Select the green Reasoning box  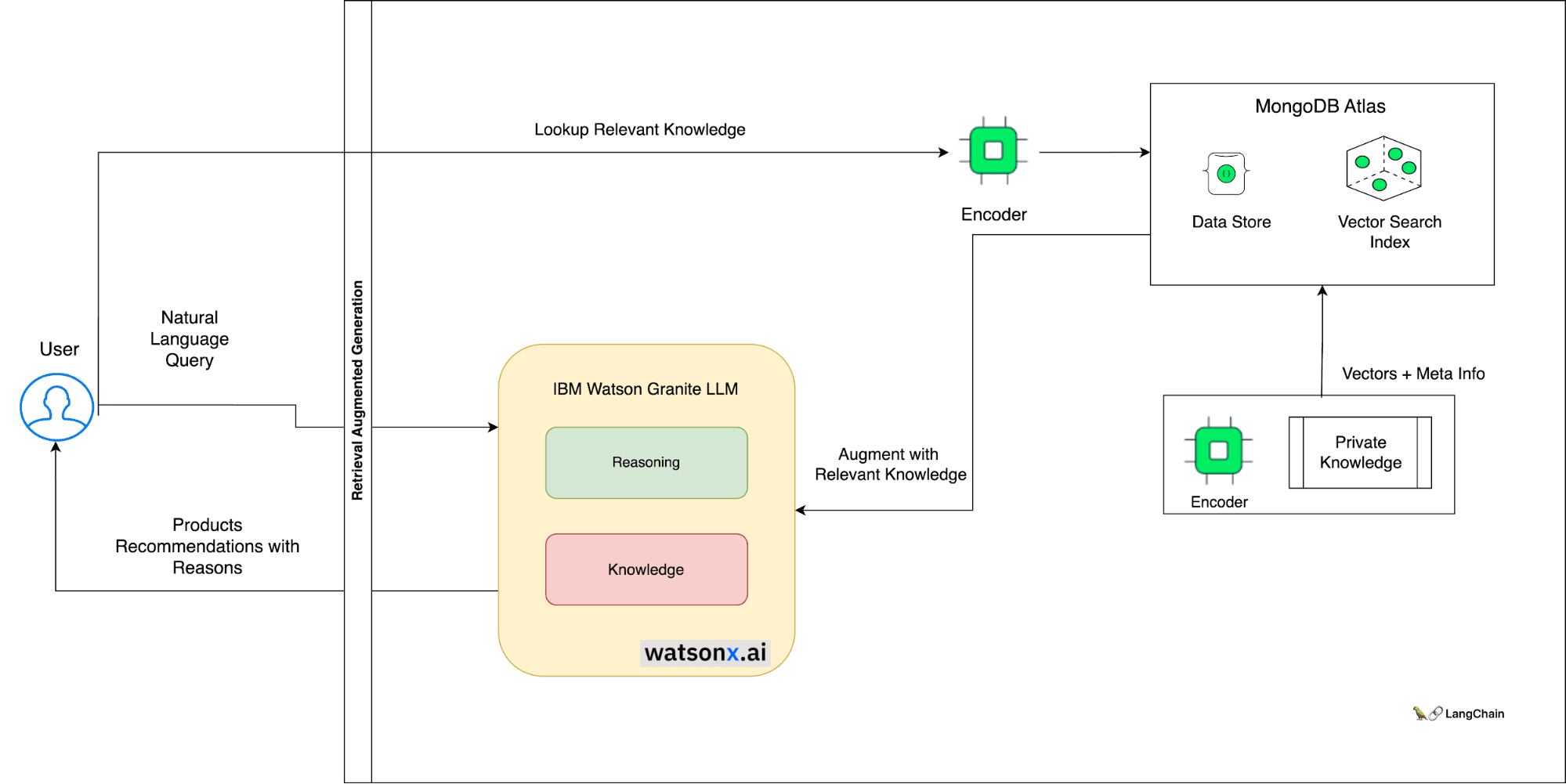pyautogui.click(x=646, y=463)
